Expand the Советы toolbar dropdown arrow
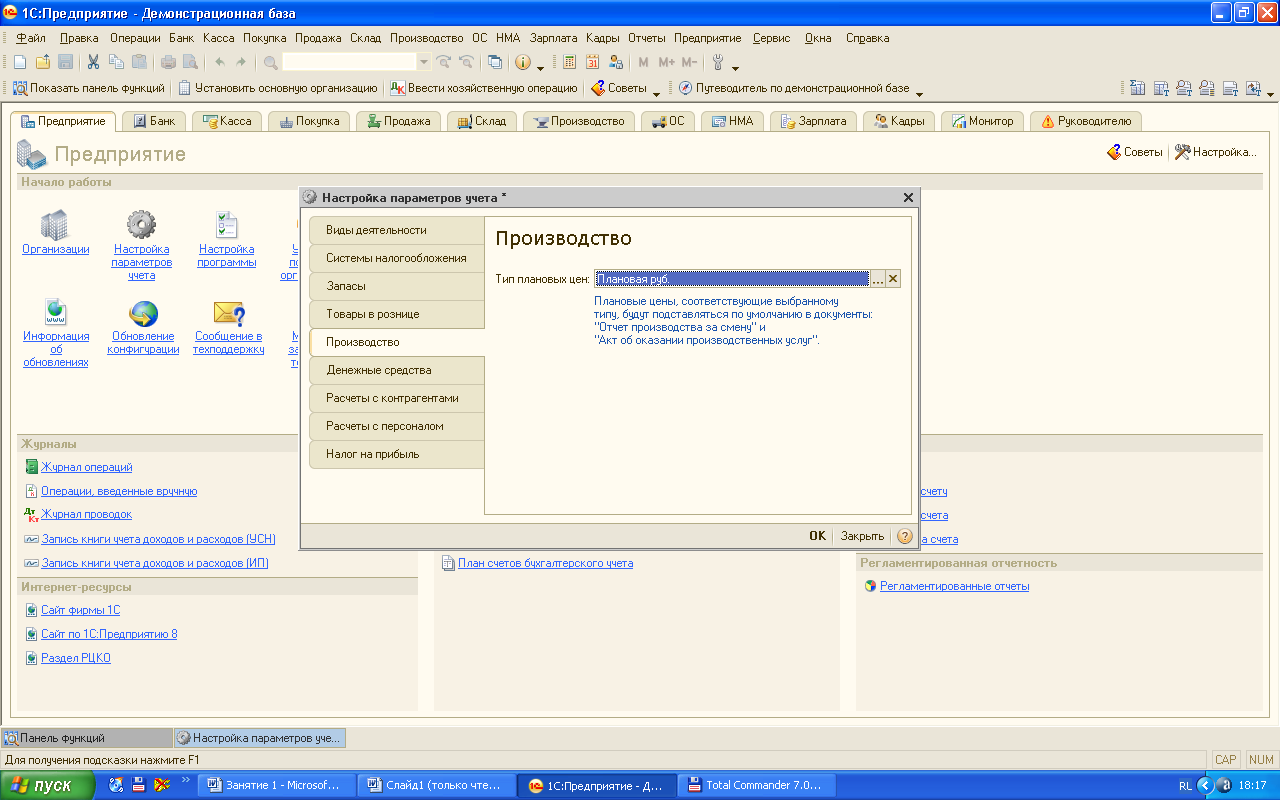This screenshot has height=800, width=1280. [x=656, y=92]
